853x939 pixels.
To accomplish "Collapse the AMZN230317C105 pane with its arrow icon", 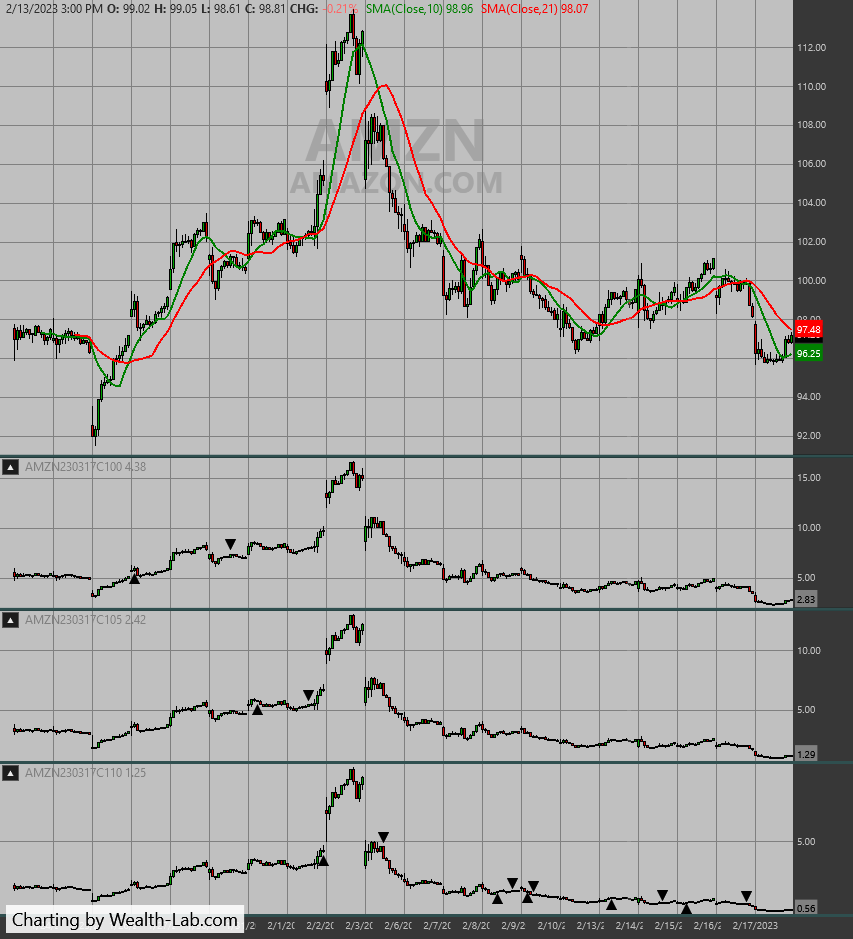I will [x=10, y=620].
